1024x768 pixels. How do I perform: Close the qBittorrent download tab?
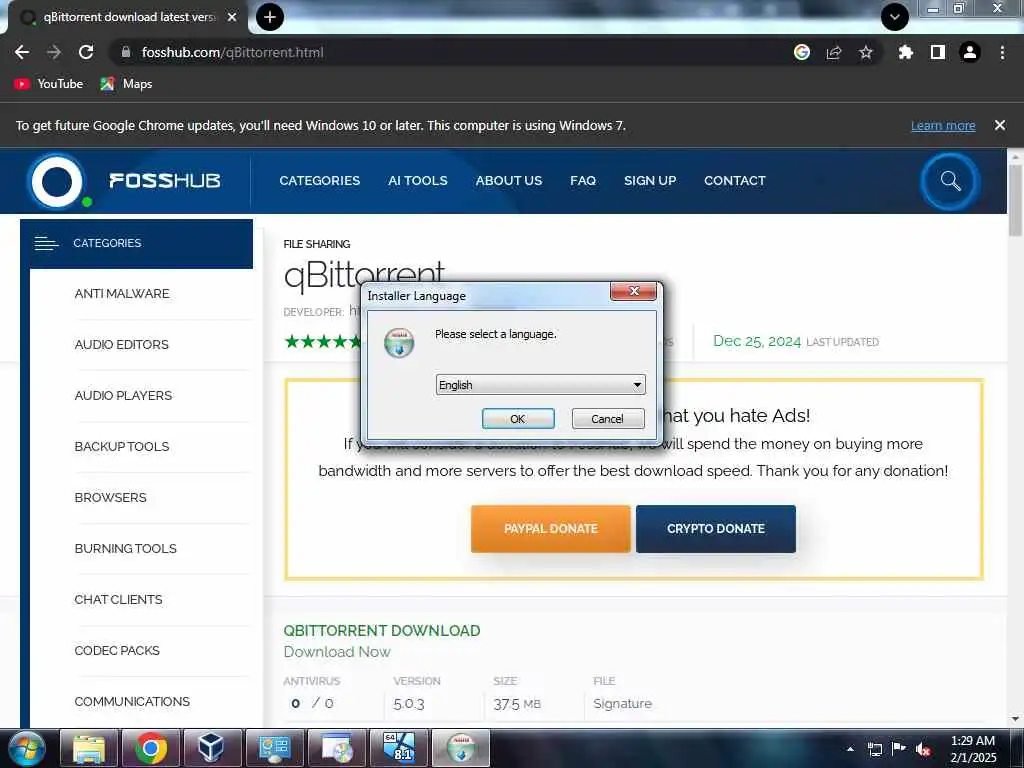pos(232,17)
